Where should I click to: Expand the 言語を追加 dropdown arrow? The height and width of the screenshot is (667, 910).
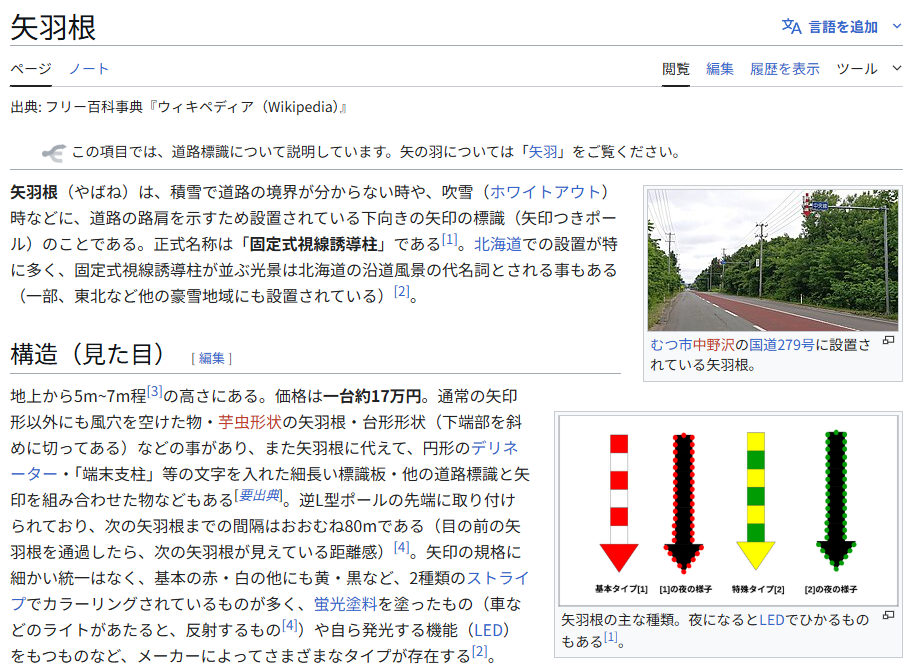click(897, 26)
